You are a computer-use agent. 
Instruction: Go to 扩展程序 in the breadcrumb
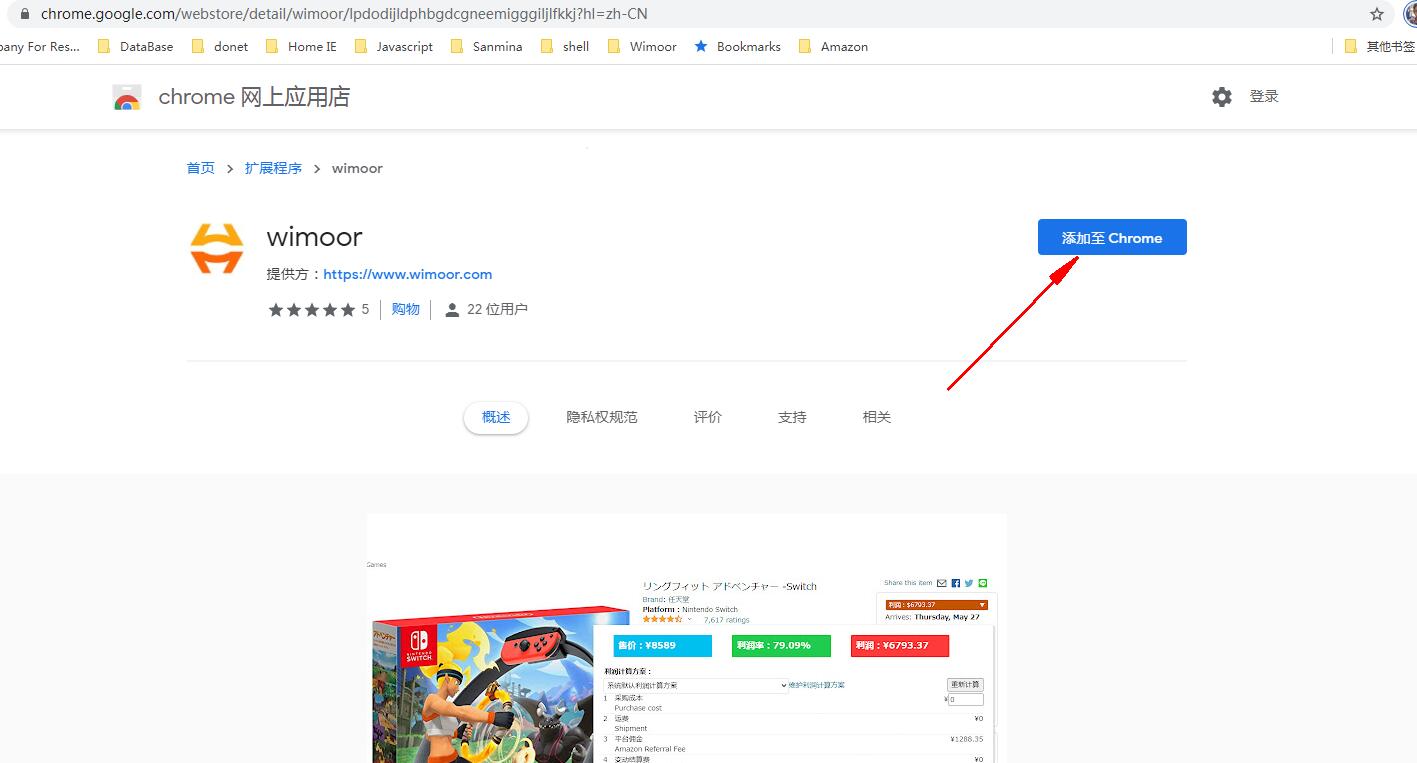point(273,168)
